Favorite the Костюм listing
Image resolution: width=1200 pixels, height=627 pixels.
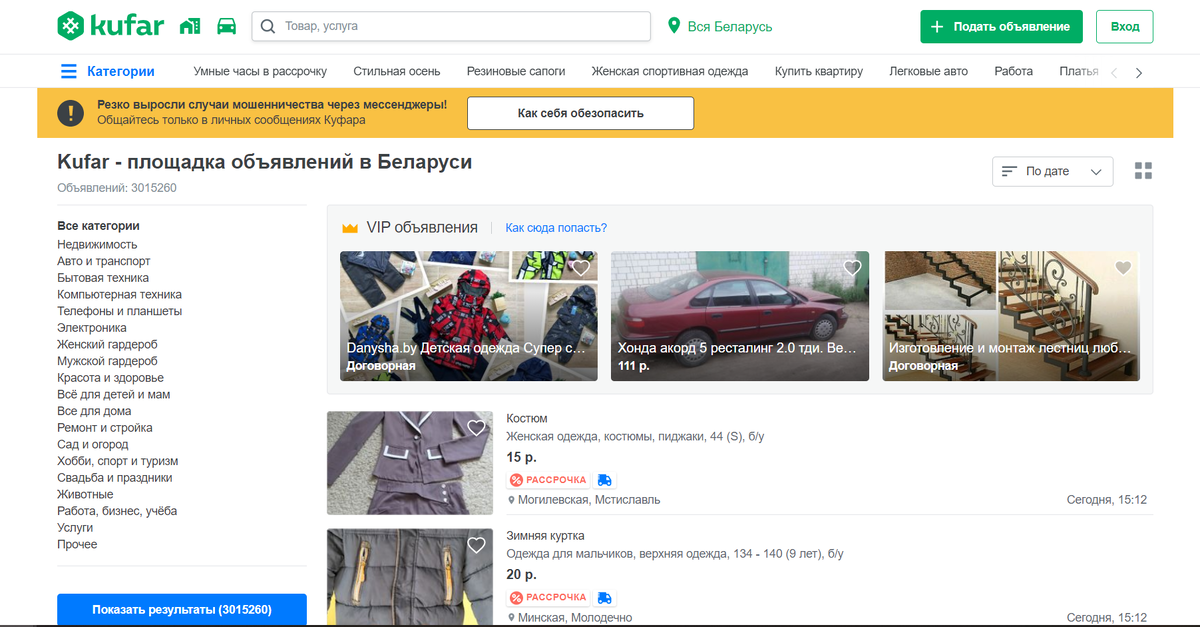coord(476,428)
